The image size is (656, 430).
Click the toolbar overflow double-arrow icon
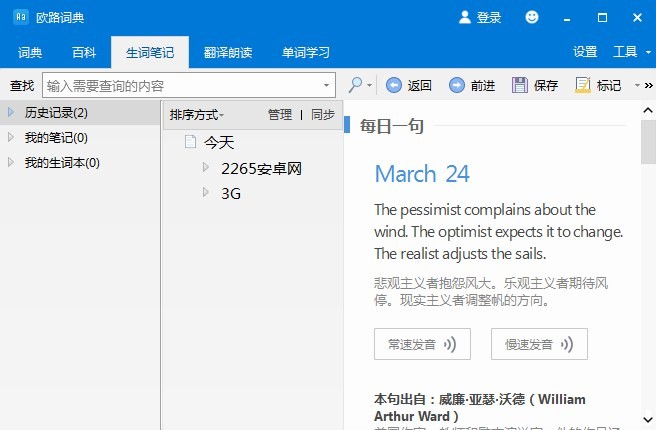point(648,85)
